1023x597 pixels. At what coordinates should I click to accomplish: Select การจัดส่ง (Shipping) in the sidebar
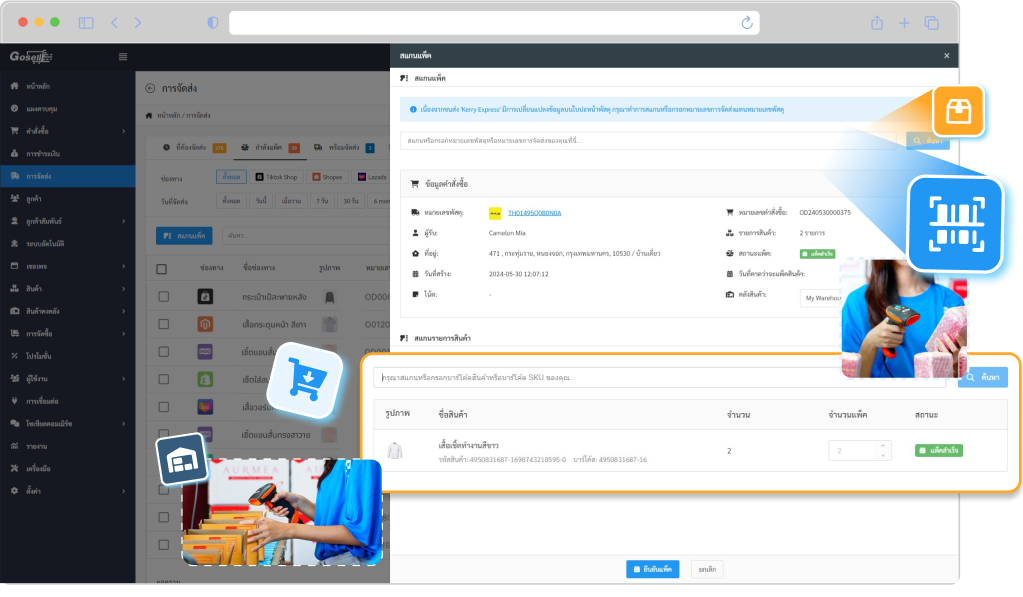click(x=67, y=176)
